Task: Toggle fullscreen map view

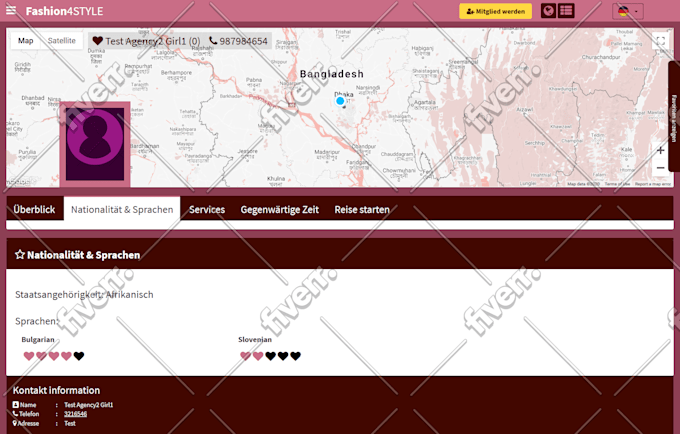Action: (x=660, y=42)
